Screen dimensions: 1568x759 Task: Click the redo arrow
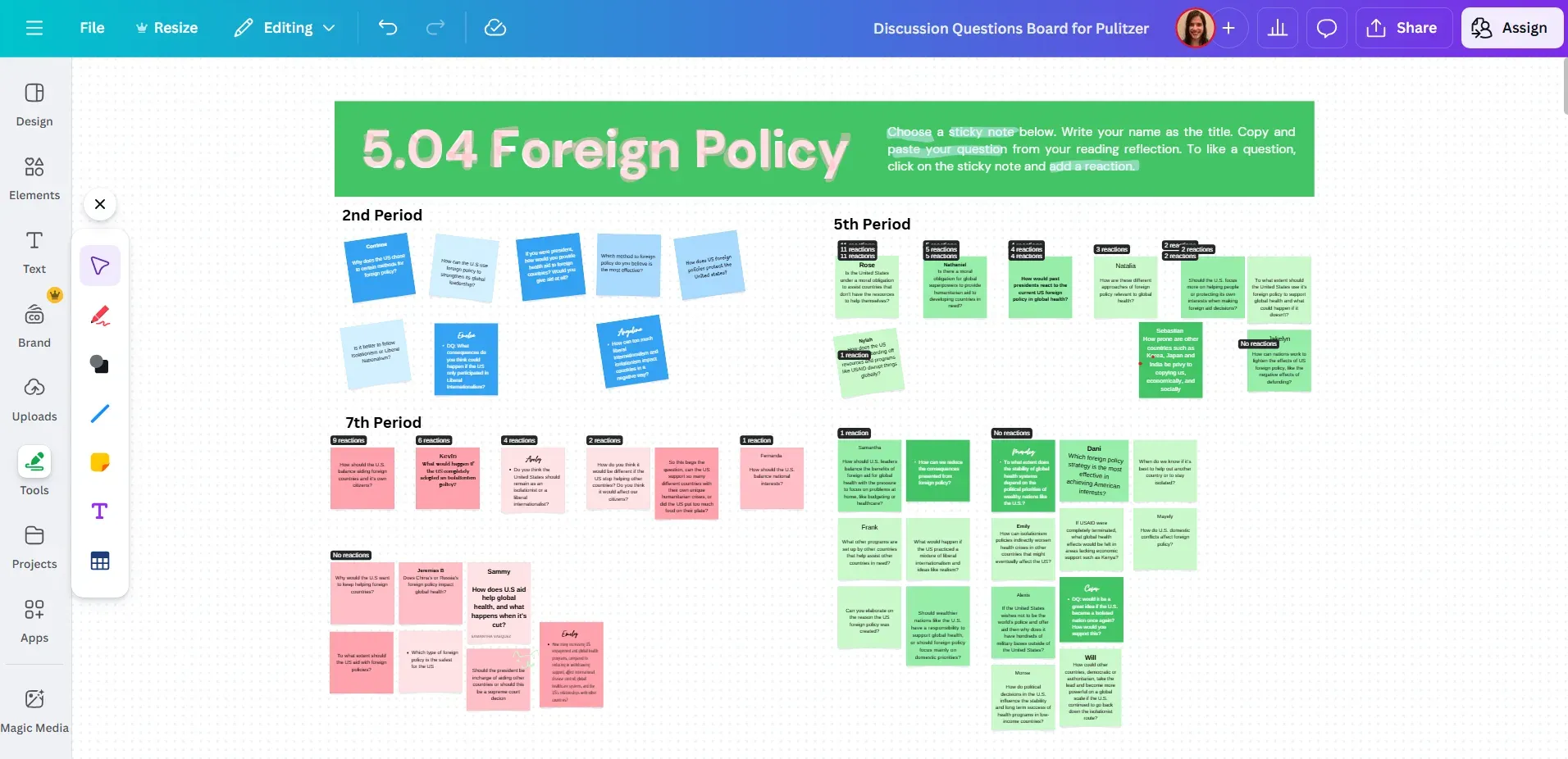click(x=435, y=28)
